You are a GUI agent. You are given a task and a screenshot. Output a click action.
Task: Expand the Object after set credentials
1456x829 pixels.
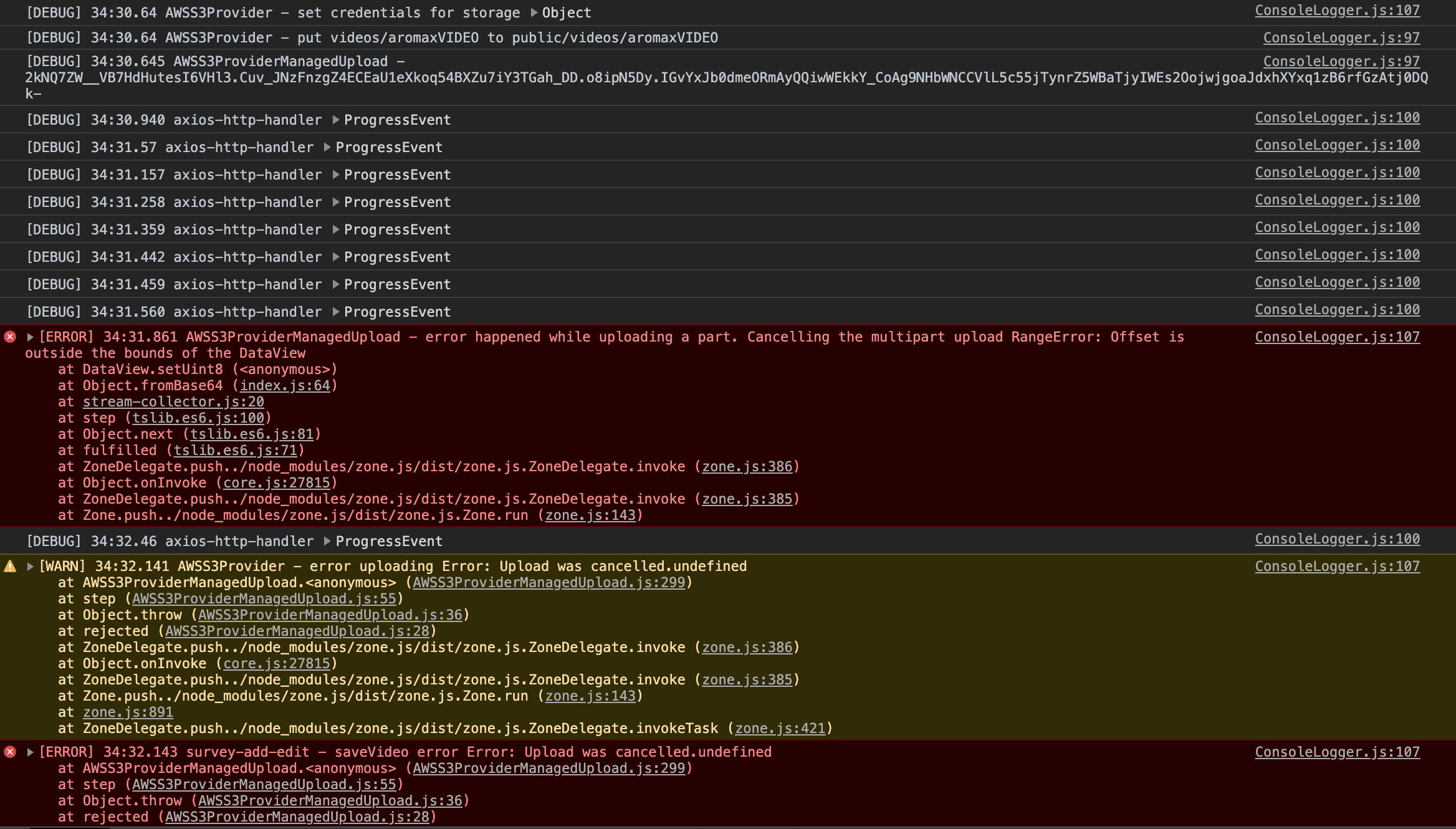click(x=534, y=12)
